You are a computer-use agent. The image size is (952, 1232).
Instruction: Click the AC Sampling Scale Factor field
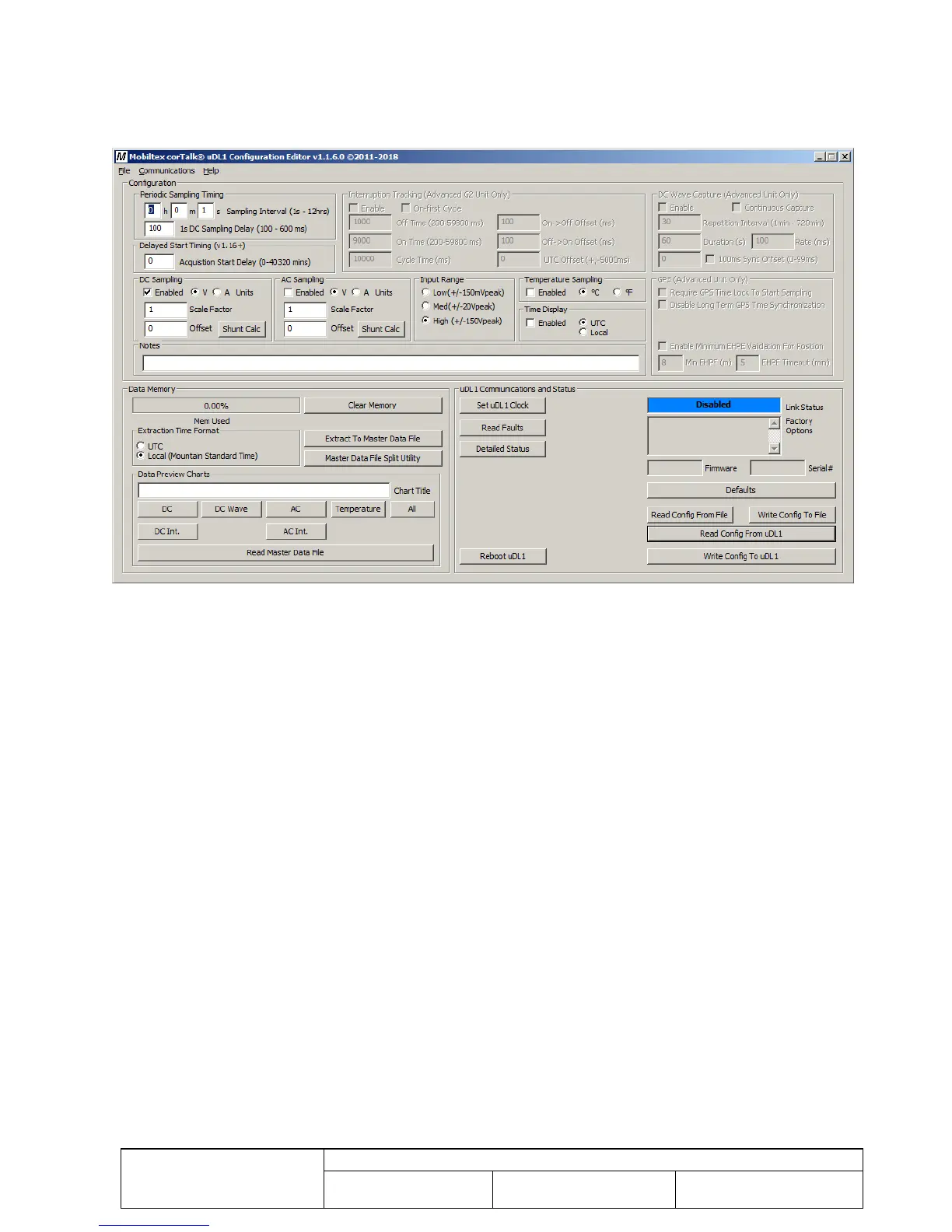[x=305, y=310]
